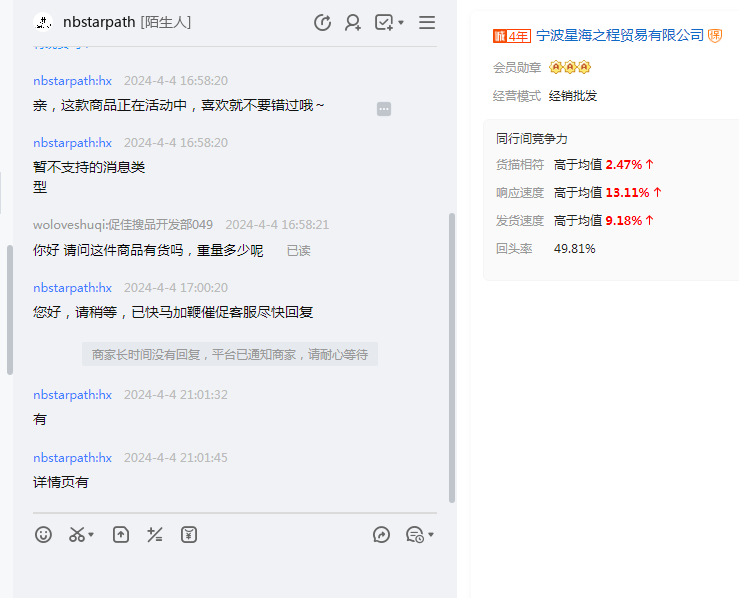Open 宁波星海之程贸易有限公司 company link
This screenshot has height=598, width=739.
click(x=620, y=35)
